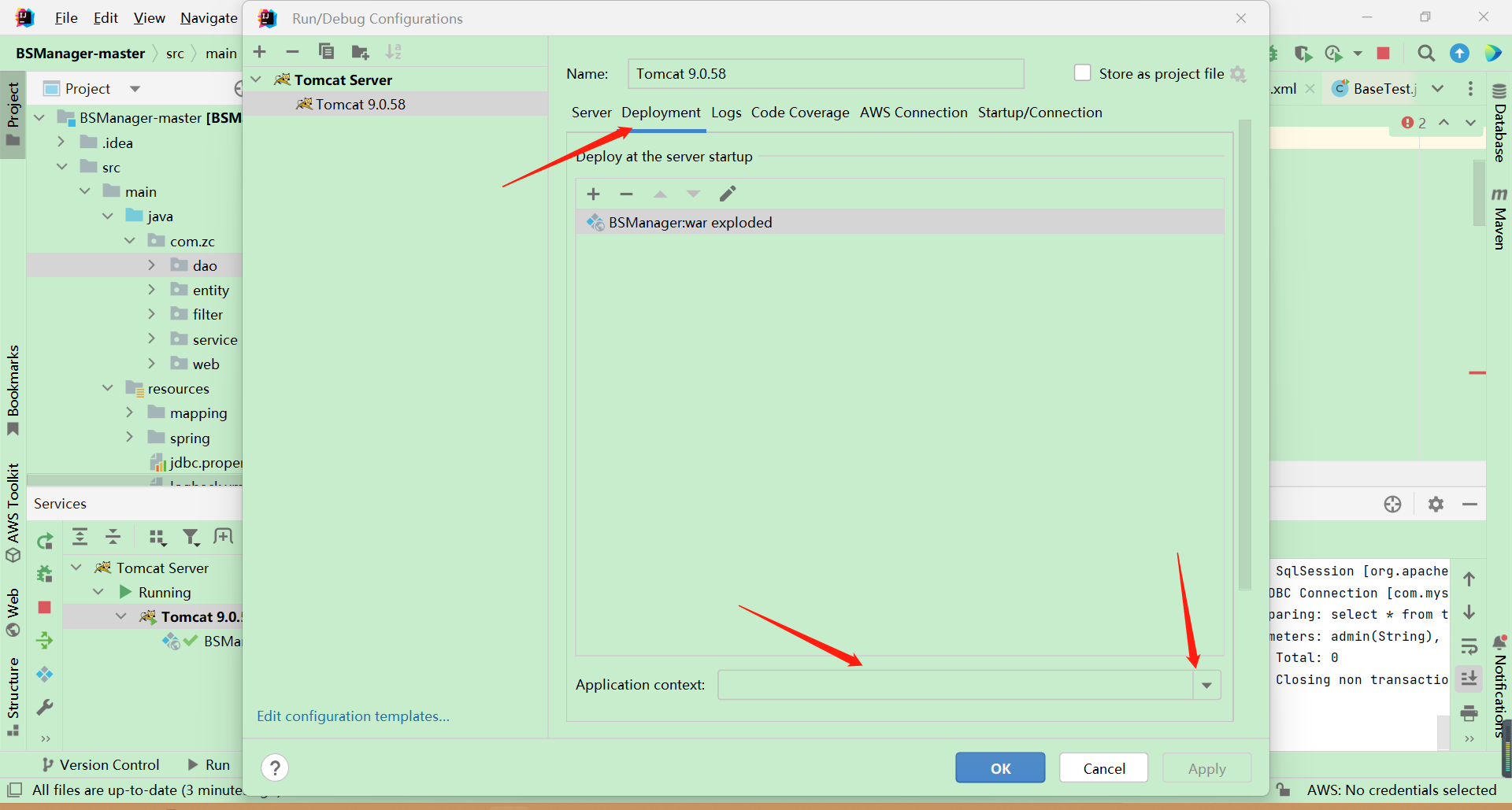Click gear next to Store as project file
This screenshot has height=810, width=1512.
[1238, 74]
